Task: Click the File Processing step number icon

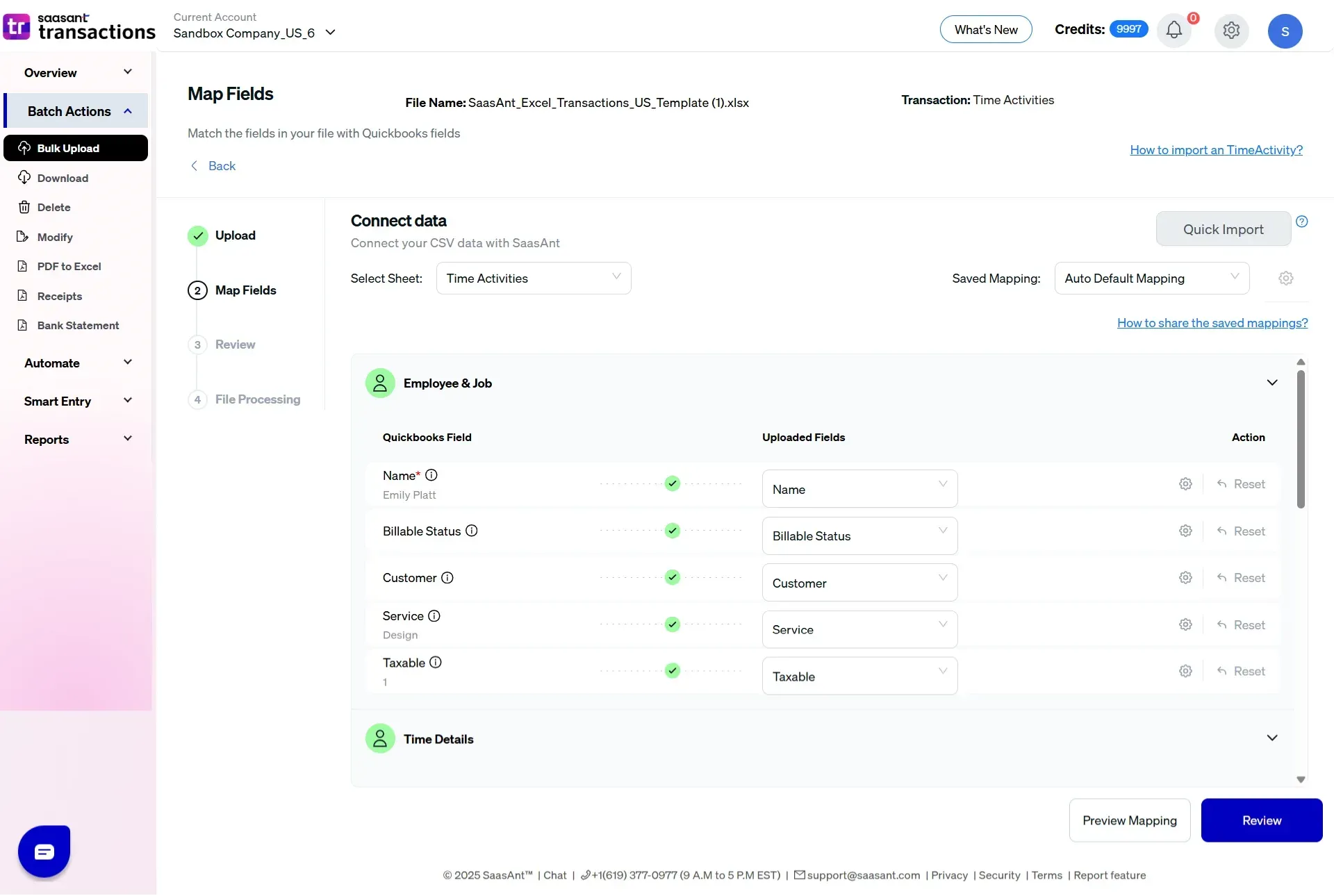Action: (197, 400)
